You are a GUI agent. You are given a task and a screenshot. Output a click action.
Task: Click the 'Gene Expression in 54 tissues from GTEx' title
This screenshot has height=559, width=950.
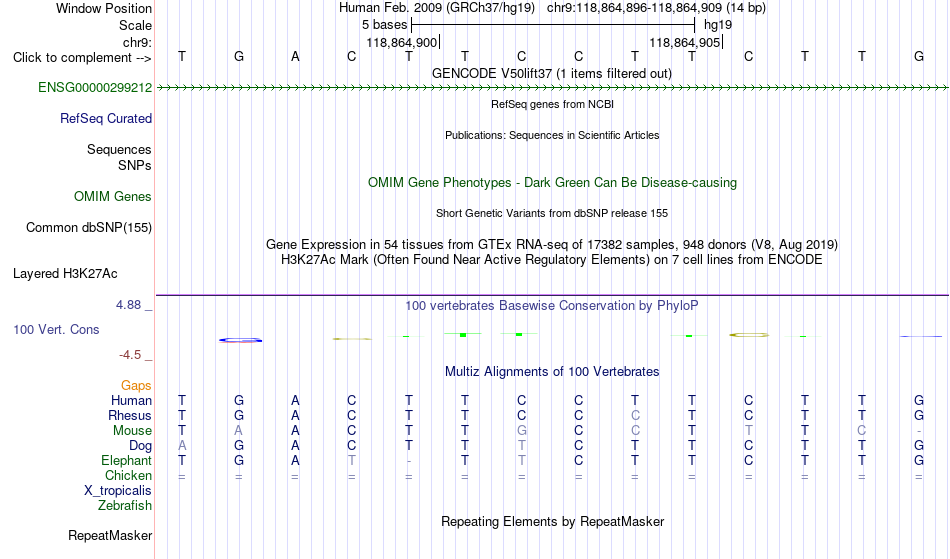point(552,245)
